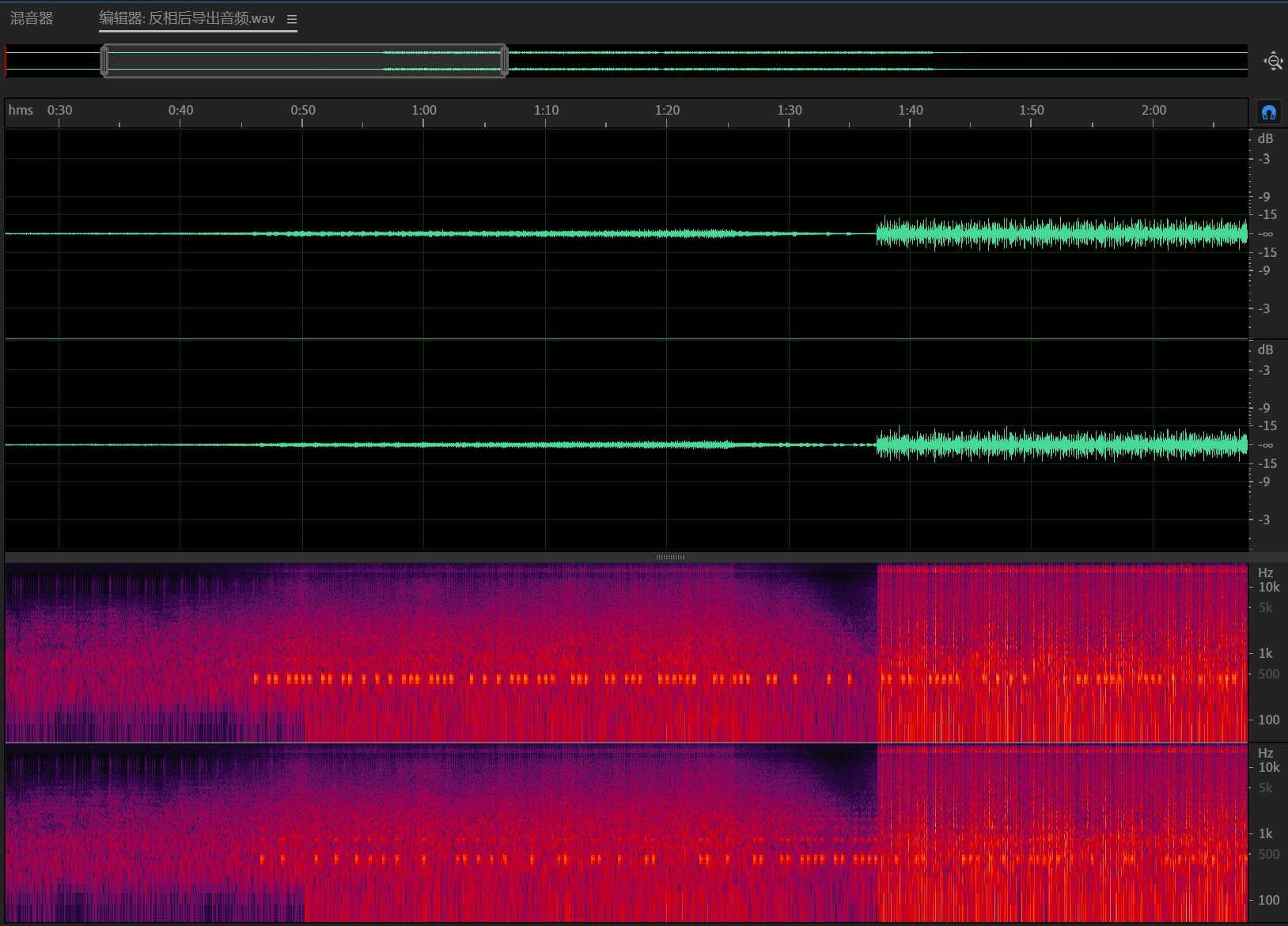Click the red playhead marker in the overview
The image size is (1288, 926).
[6, 61]
